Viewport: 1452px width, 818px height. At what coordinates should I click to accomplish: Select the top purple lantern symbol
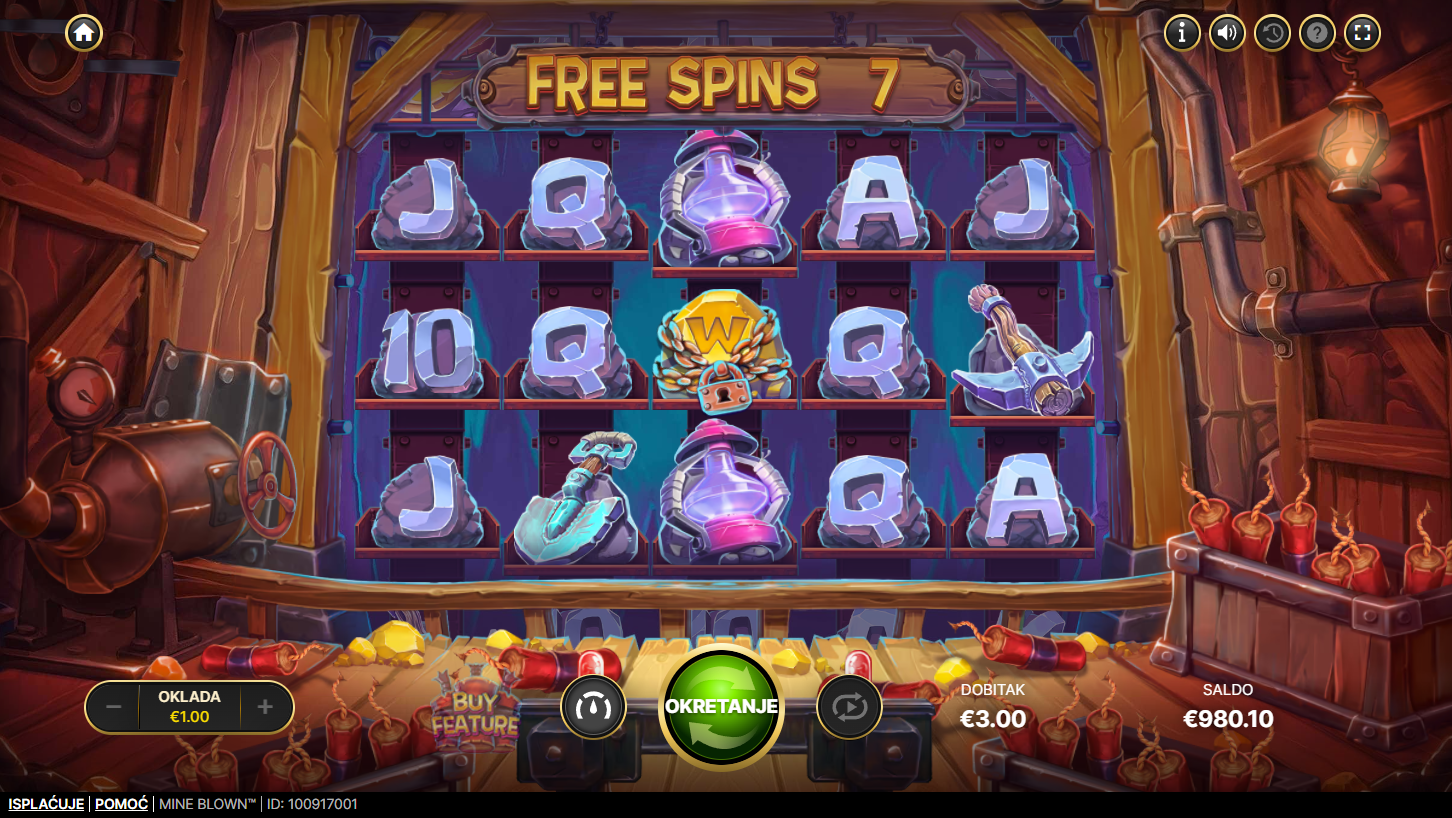pos(724,198)
